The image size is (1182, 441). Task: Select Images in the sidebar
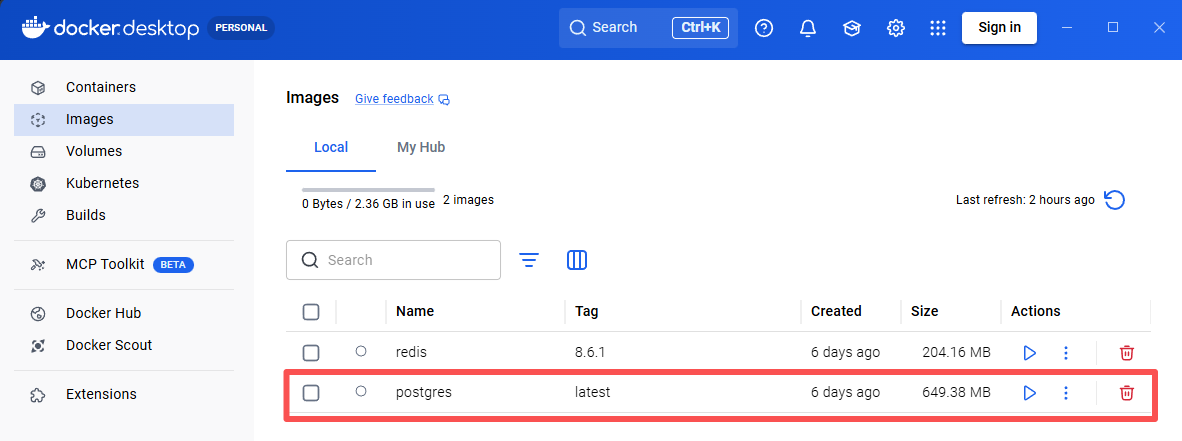point(124,119)
